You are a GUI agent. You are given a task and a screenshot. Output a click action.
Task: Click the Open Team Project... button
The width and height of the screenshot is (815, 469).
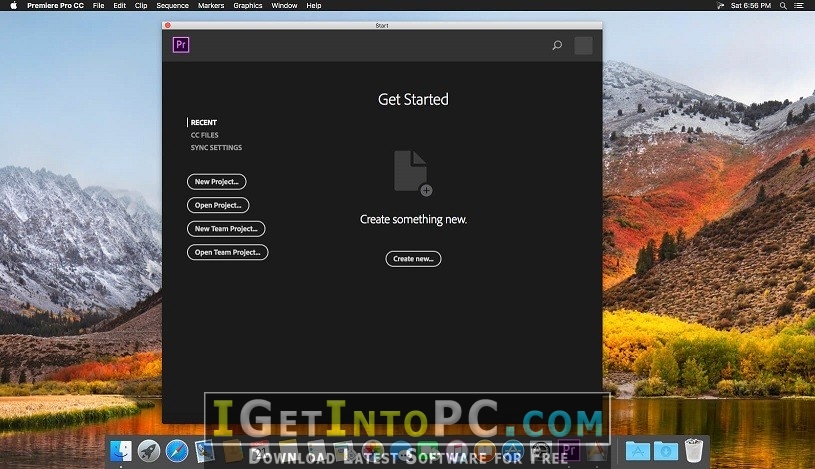[228, 252]
